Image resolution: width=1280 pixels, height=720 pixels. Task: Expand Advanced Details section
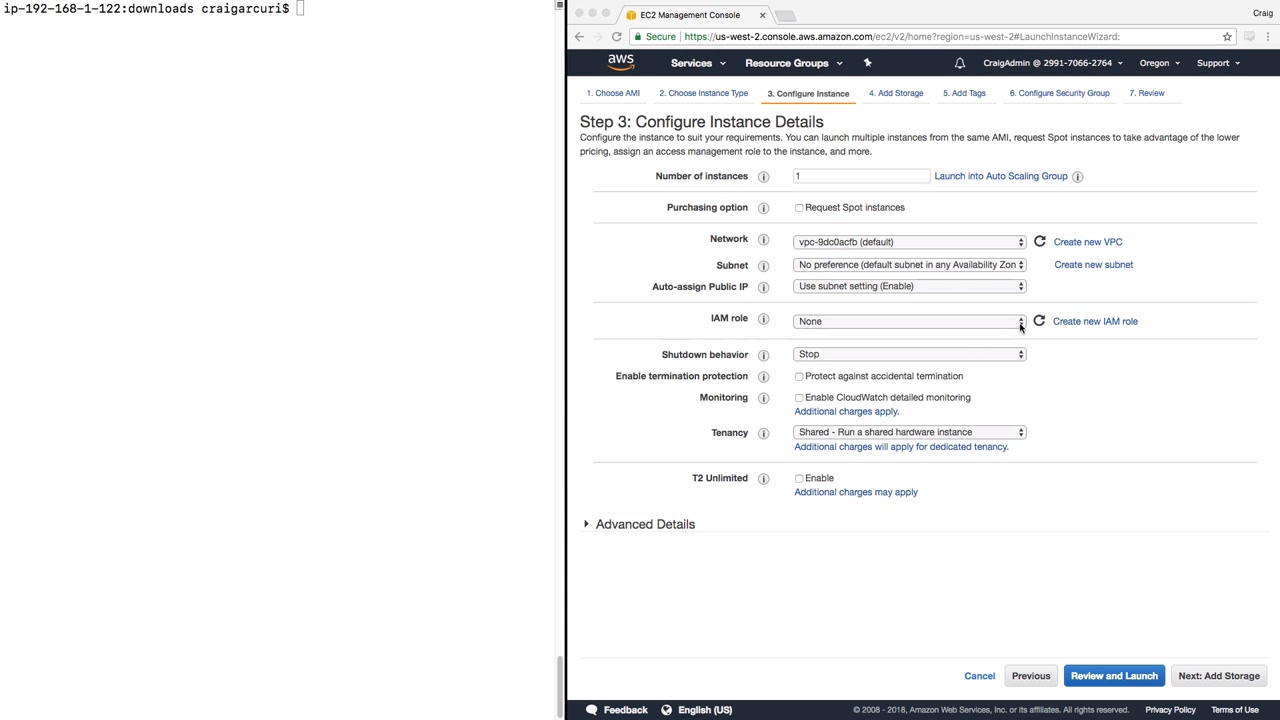point(639,524)
